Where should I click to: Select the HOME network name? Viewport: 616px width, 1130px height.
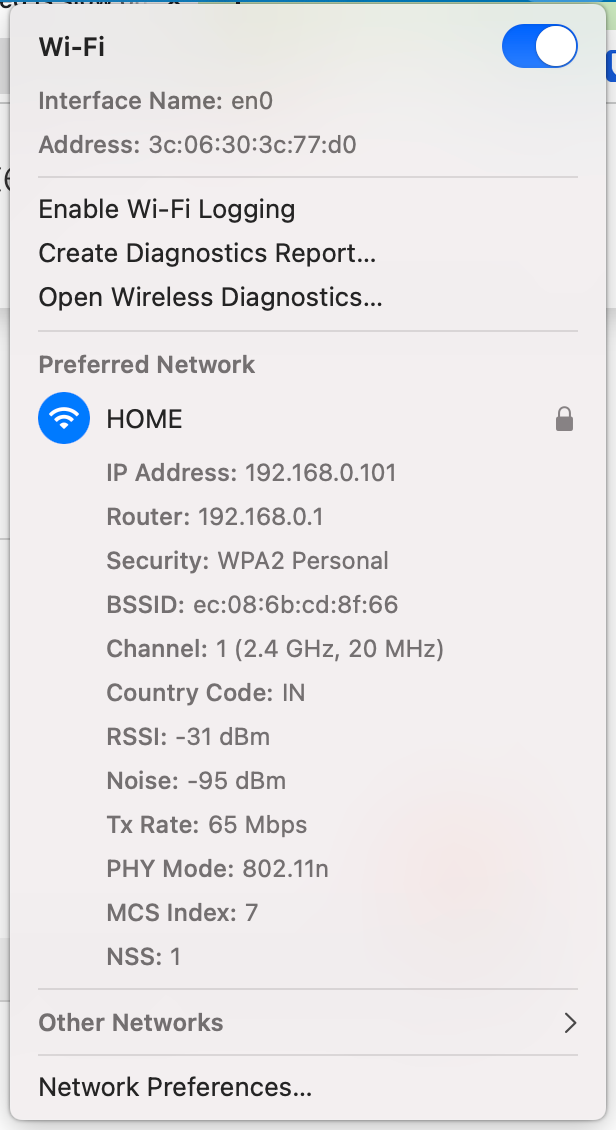(x=145, y=419)
